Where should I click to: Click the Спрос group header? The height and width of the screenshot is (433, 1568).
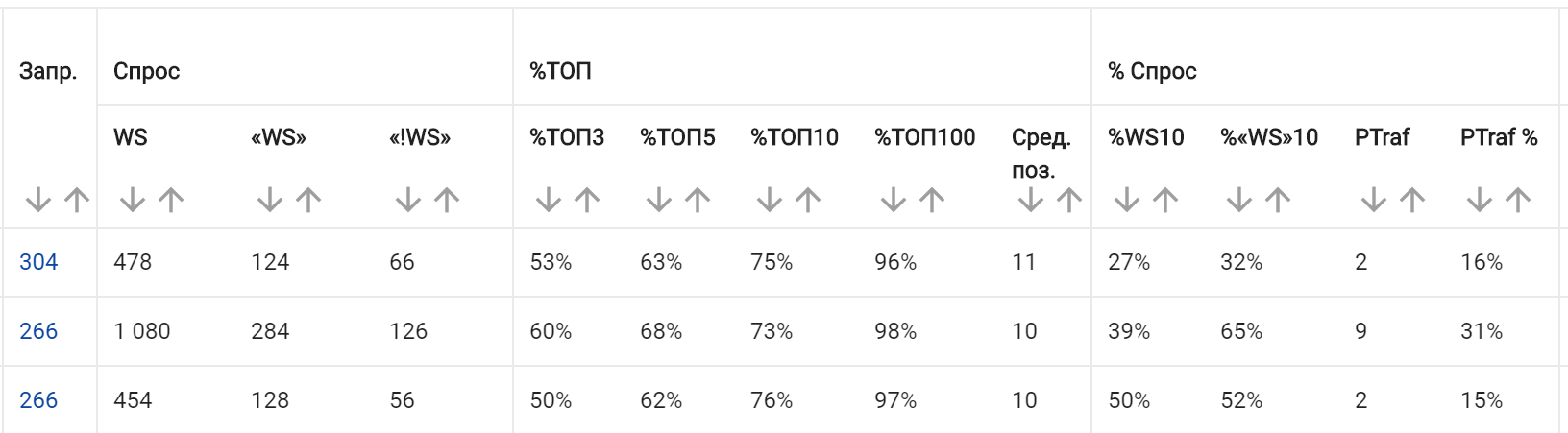(146, 71)
